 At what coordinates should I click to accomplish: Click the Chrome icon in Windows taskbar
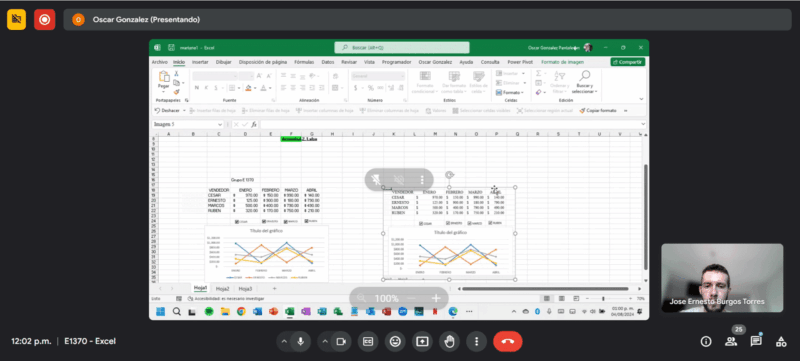click(241, 312)
